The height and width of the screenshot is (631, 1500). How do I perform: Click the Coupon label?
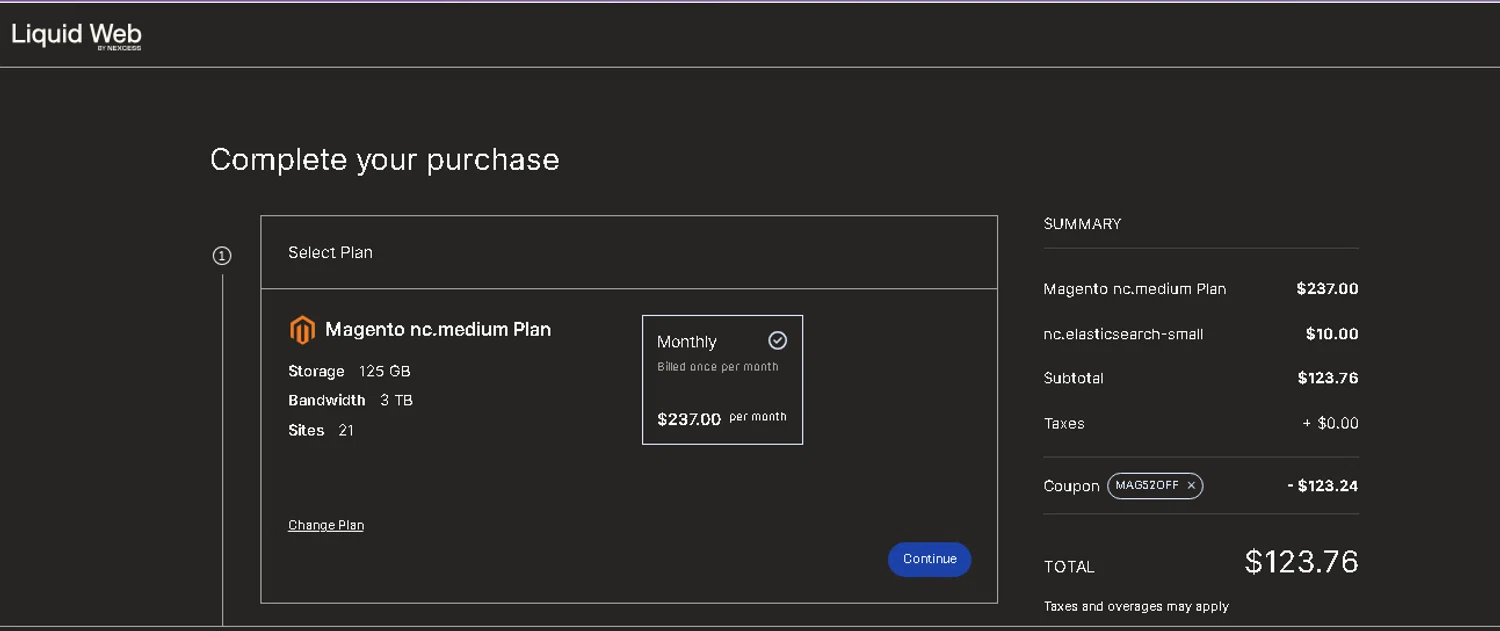coord(1071,486)
